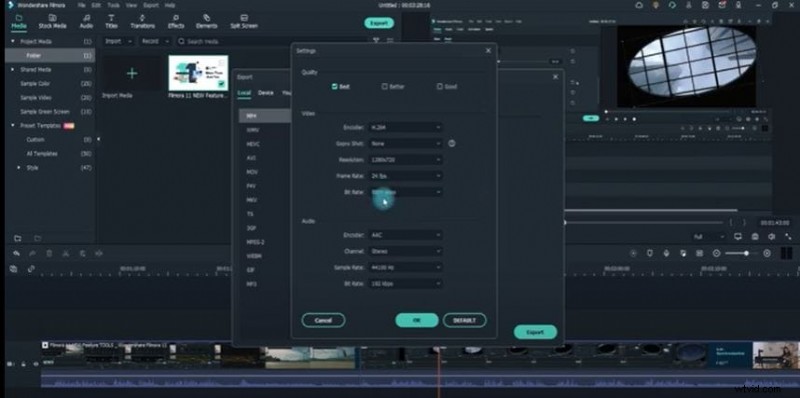Click Cancel in Settings dialog
This screenshot has width=800, height=398.
pos(323,320)
